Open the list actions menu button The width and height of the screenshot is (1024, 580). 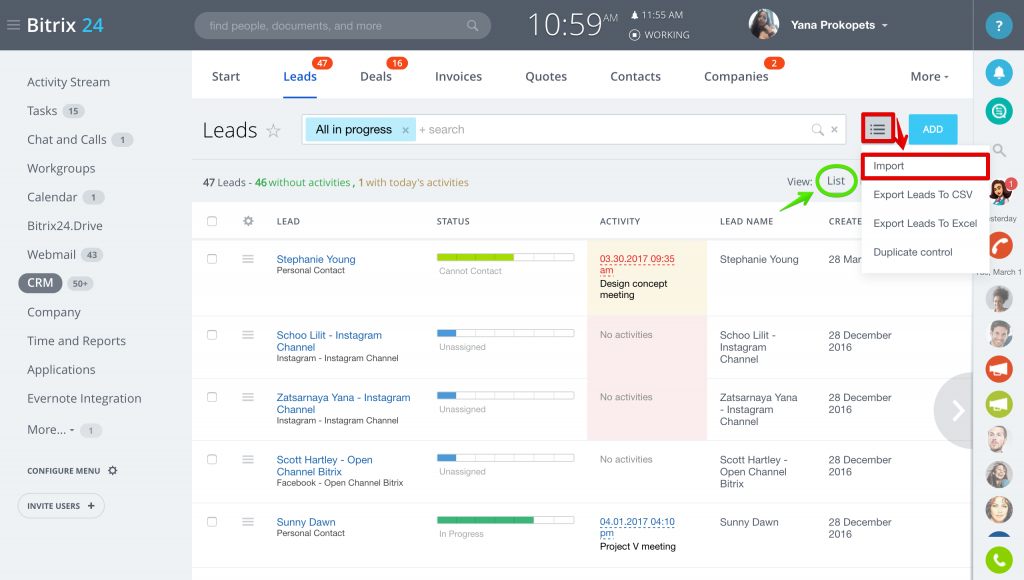(x=877, y=129)
